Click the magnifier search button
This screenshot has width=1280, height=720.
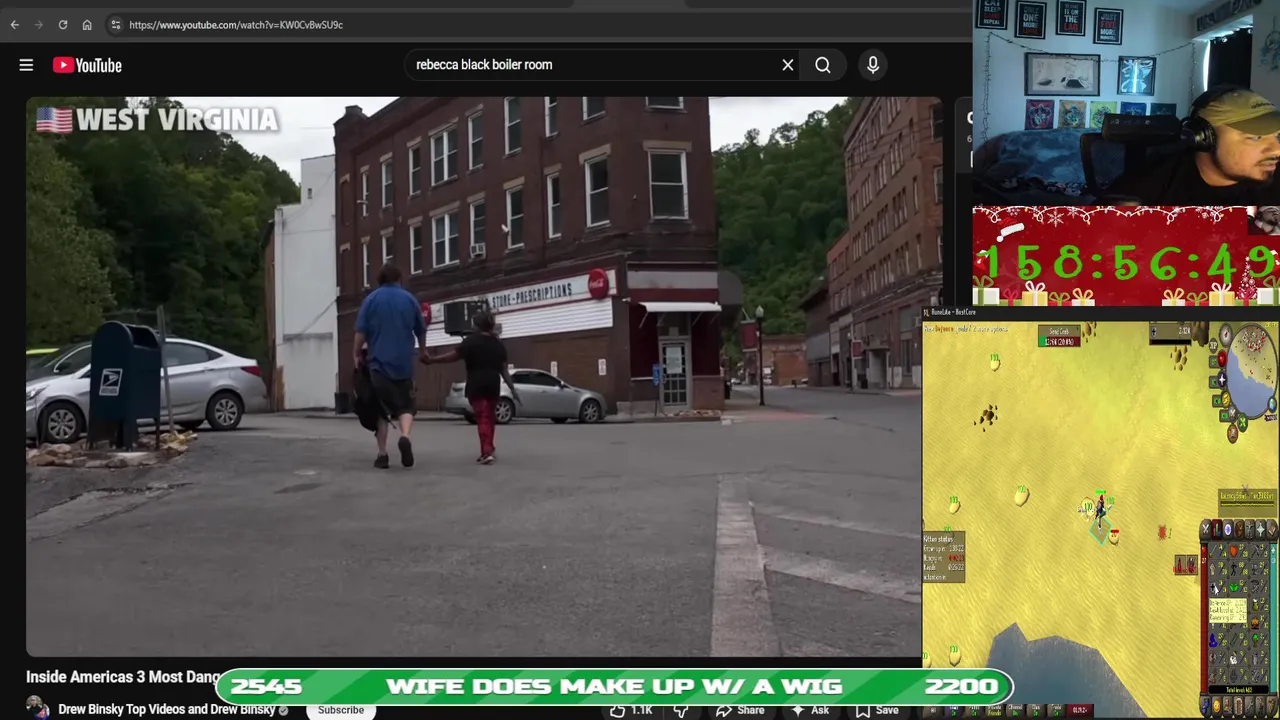click(823, 65)
